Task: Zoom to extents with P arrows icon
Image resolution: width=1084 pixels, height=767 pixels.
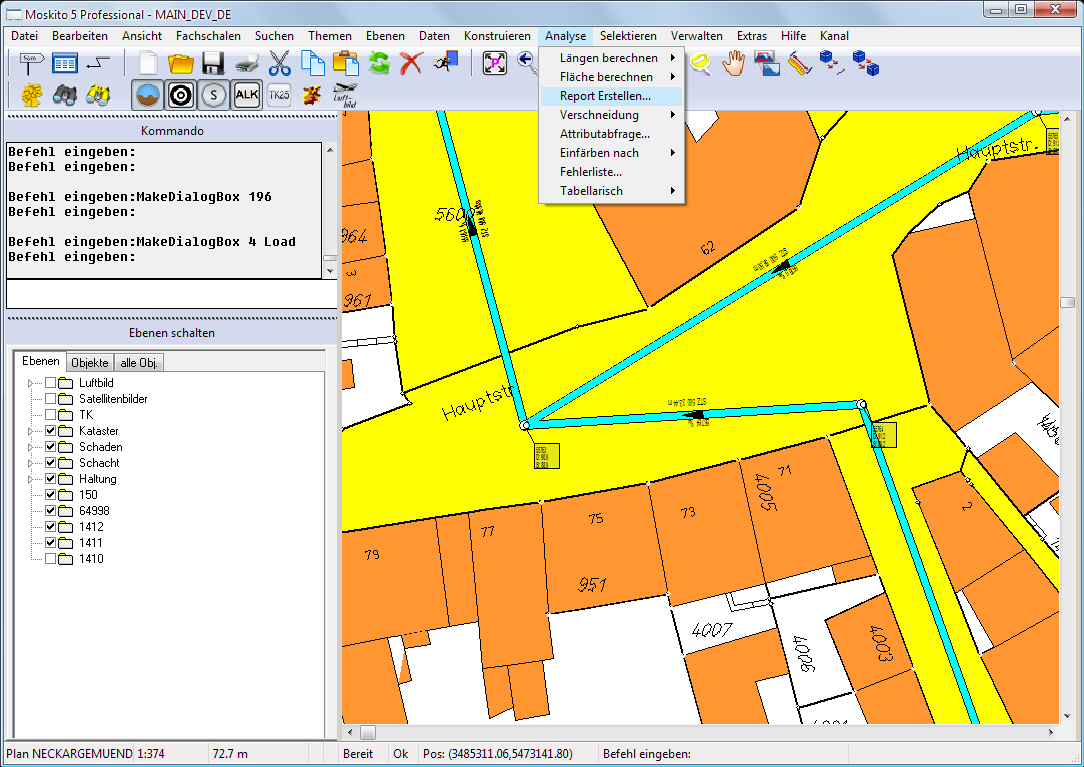Action: pos(494,63)
